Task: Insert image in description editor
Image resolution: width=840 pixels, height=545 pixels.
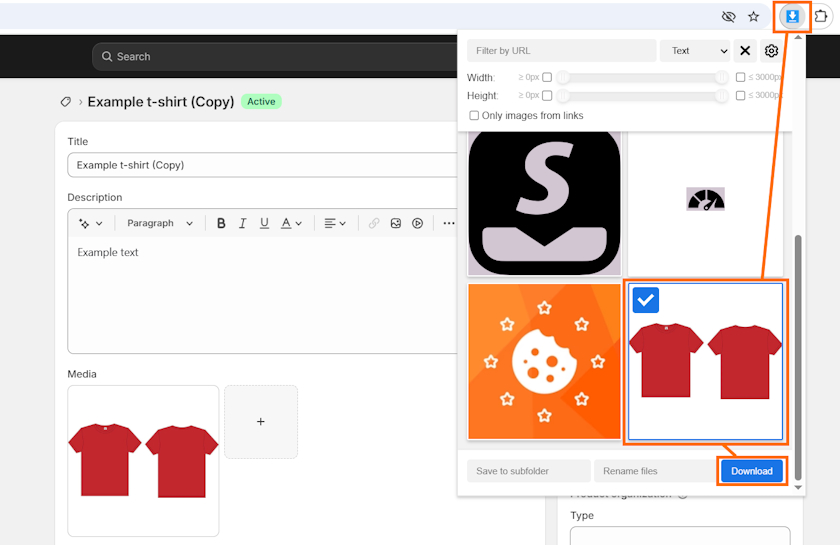Action: click(396, 223)
